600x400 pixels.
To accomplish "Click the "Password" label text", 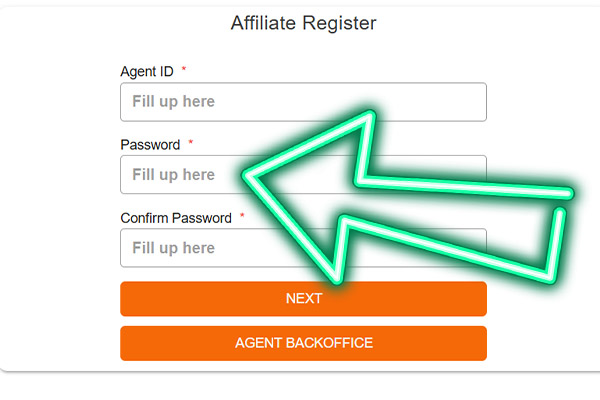I will pyautogui.click(x=150, y=145).
